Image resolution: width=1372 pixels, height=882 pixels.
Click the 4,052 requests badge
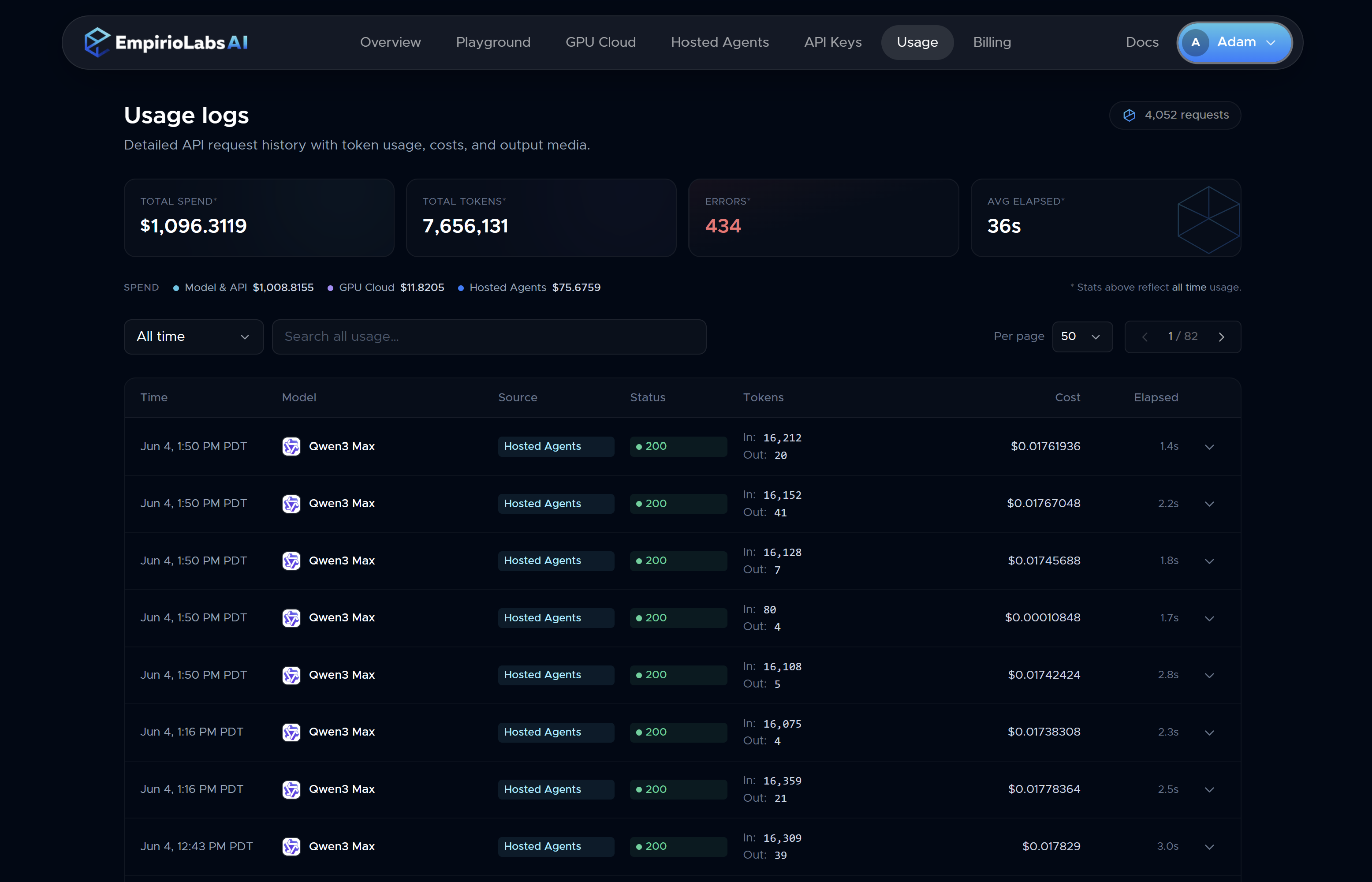coord(1174,115)
